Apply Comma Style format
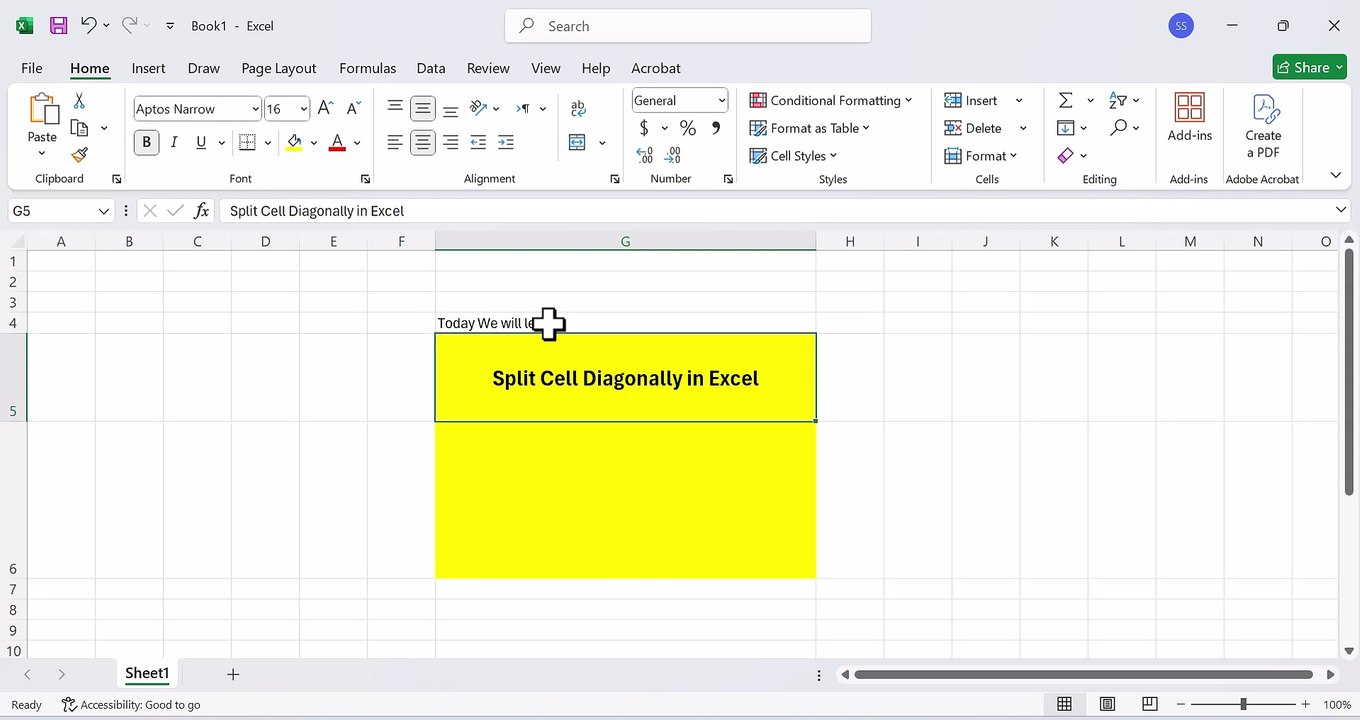 click(716, 128)
